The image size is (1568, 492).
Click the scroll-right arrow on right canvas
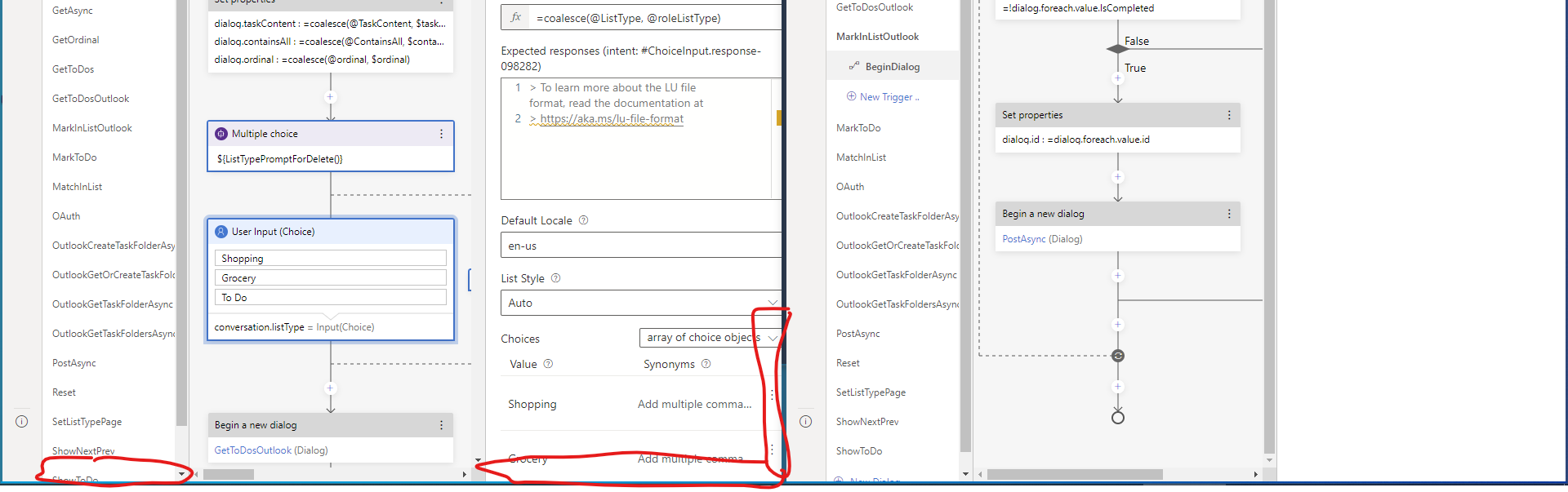click(1256, 474)
